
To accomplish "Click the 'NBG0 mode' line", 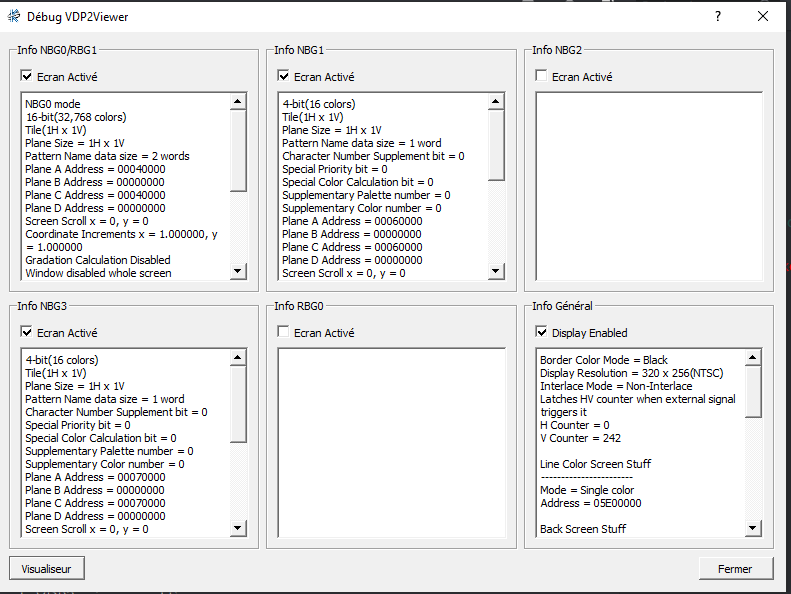I will click(53, 104).
